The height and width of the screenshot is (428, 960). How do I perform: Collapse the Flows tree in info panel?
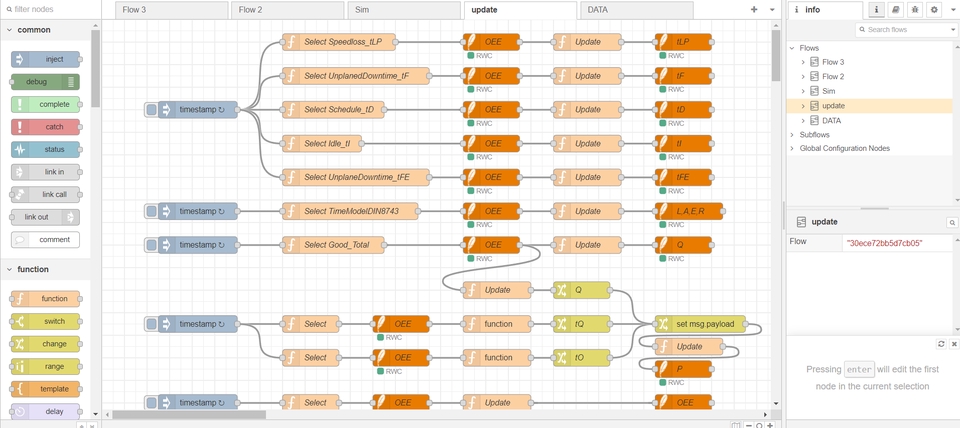tap(792, 48)
